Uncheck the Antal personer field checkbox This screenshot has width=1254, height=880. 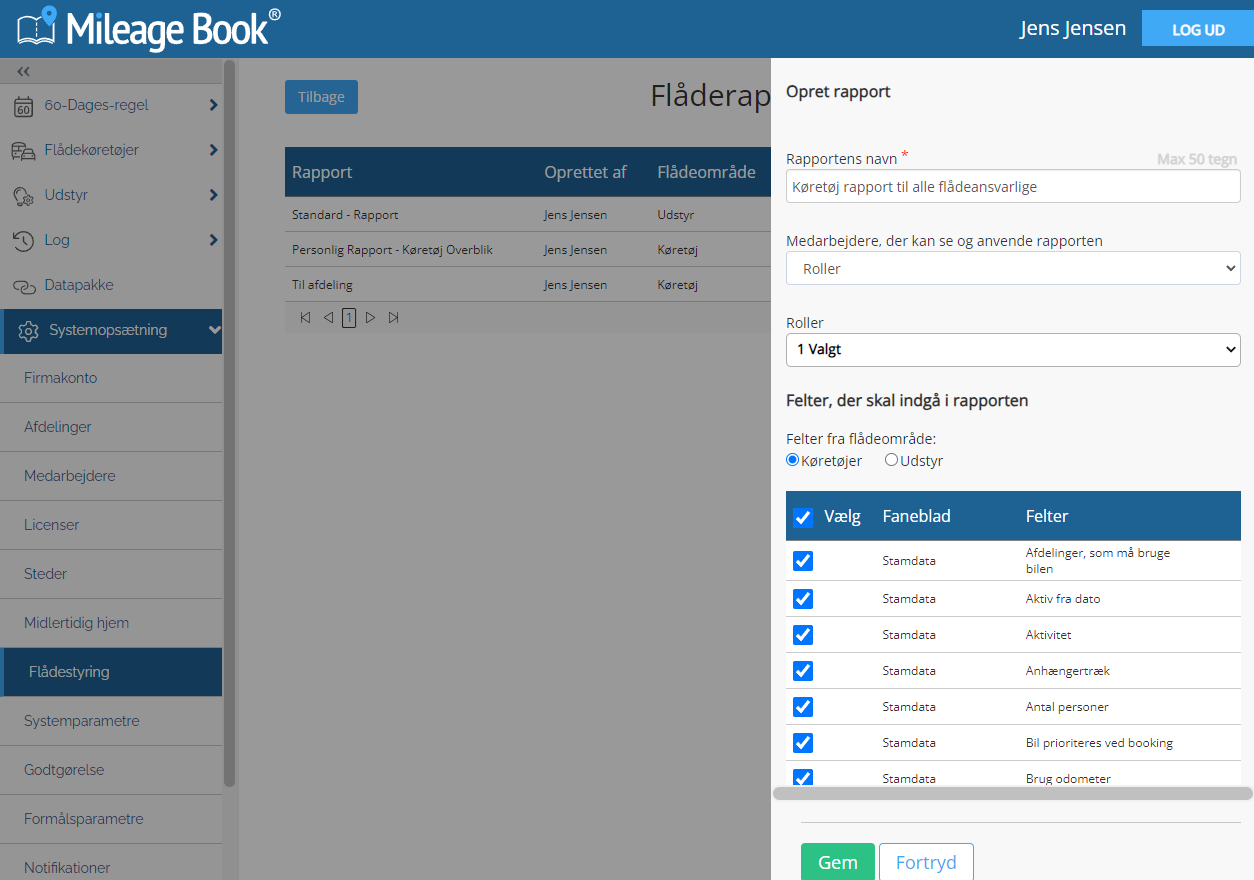click(803, 707)
